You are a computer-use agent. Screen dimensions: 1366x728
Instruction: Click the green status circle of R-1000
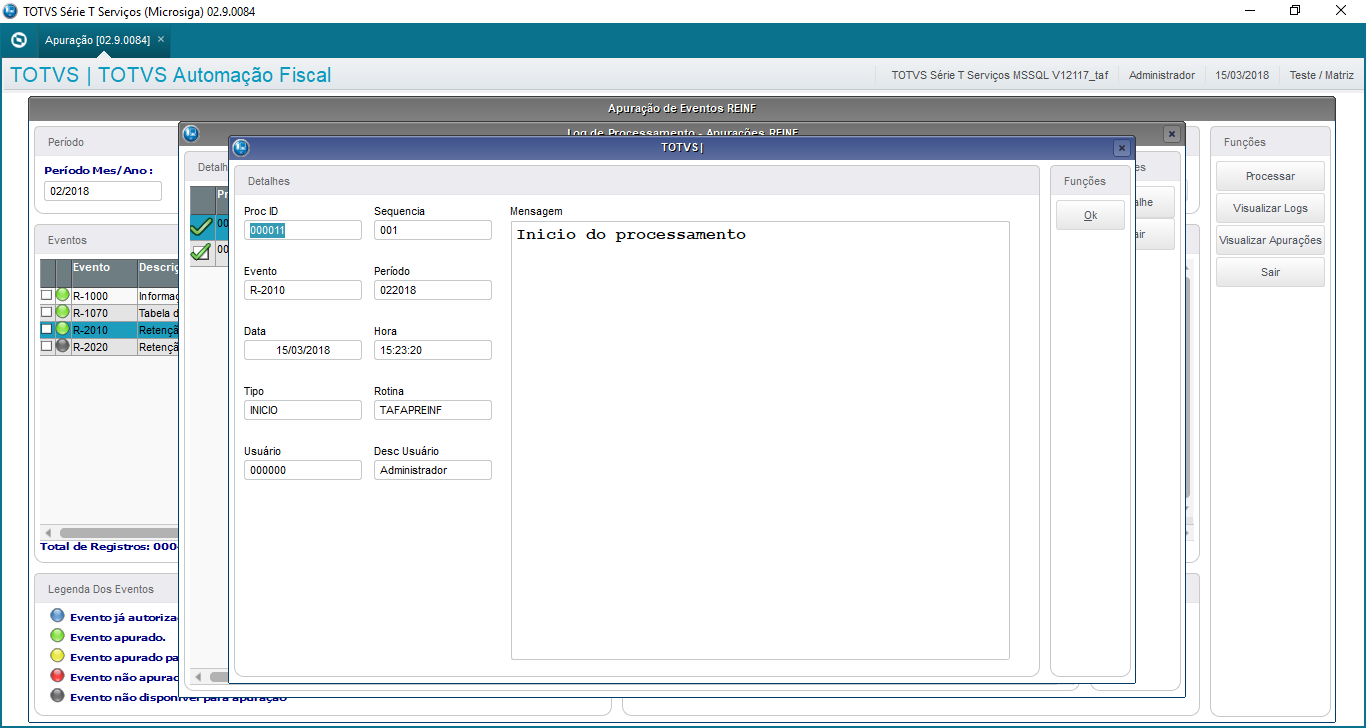63,295
